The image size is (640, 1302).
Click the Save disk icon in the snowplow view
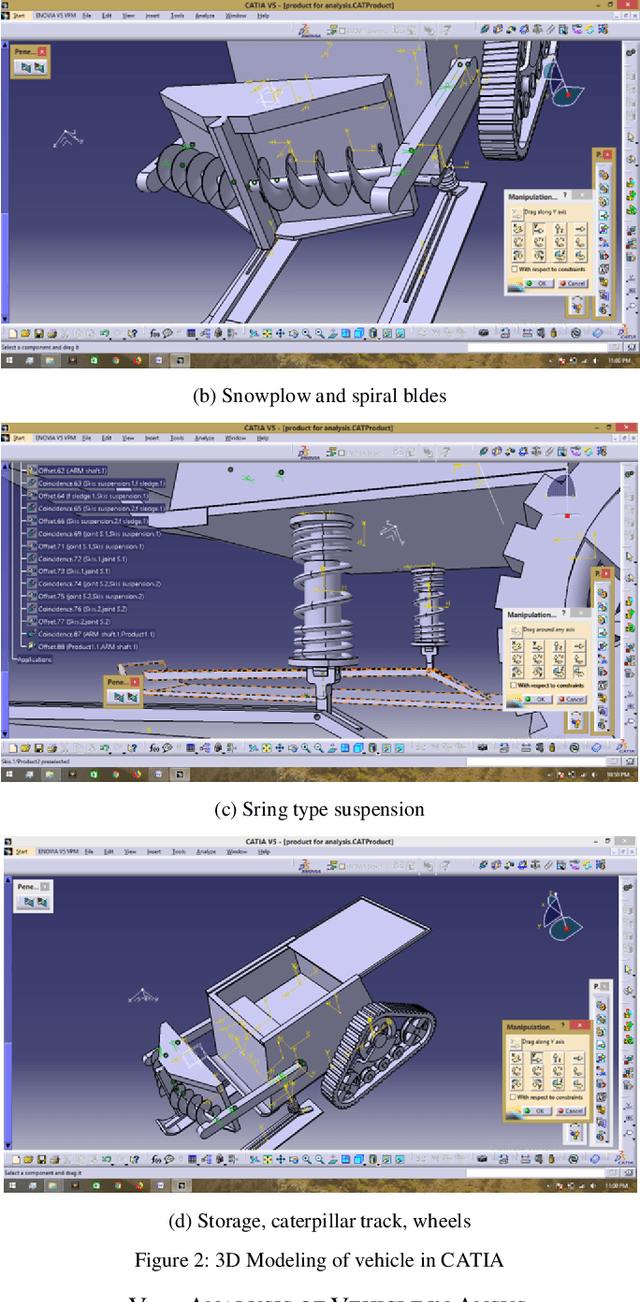point(38,333)
